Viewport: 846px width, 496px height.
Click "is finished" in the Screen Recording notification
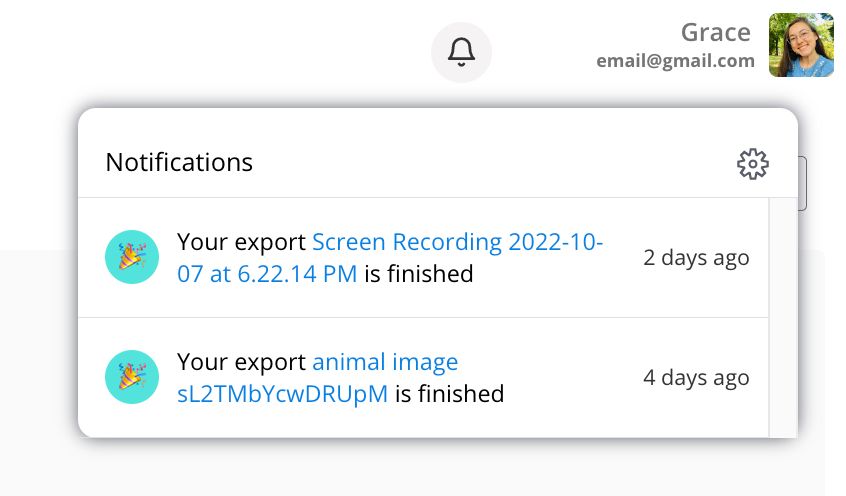(x=417, y=274)
